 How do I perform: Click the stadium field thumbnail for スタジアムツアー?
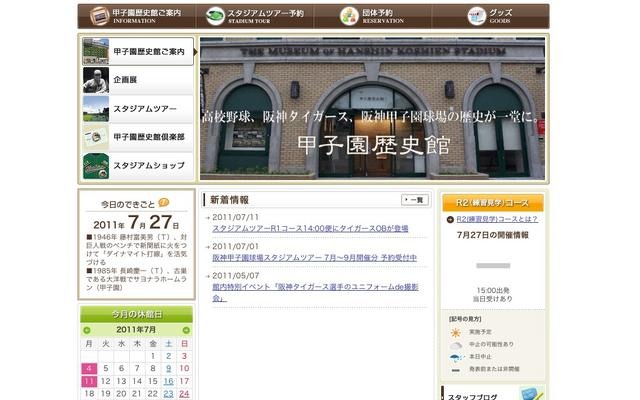pyautogui.click(x=96, y=109)
